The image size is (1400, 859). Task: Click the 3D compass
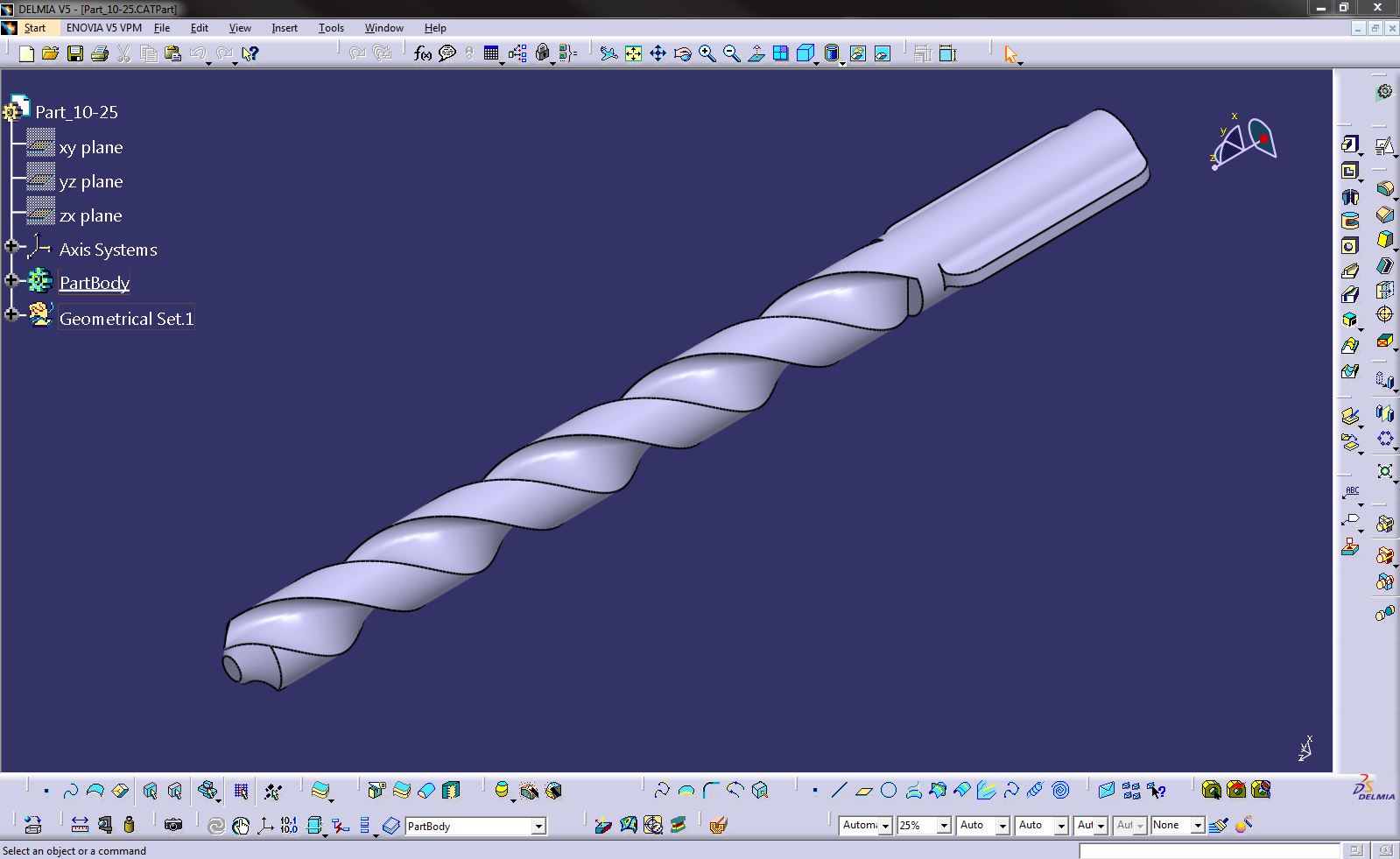tap(1243, 141)
